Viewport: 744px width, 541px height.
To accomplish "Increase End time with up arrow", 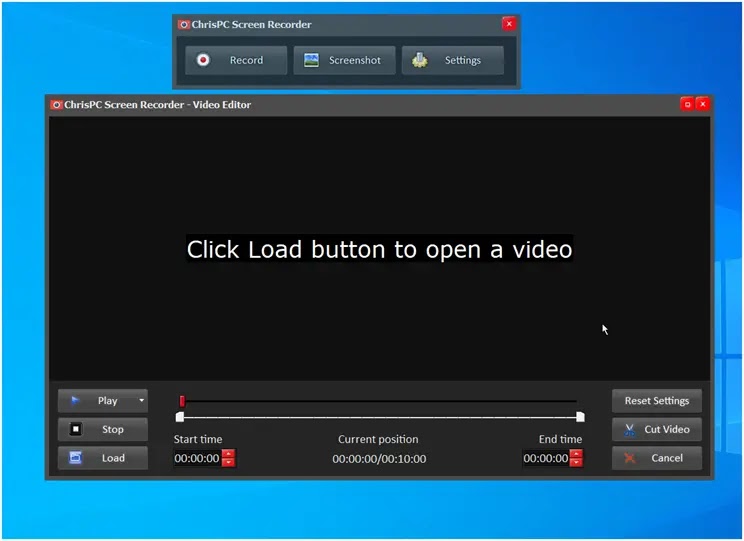I will [576, 454].
